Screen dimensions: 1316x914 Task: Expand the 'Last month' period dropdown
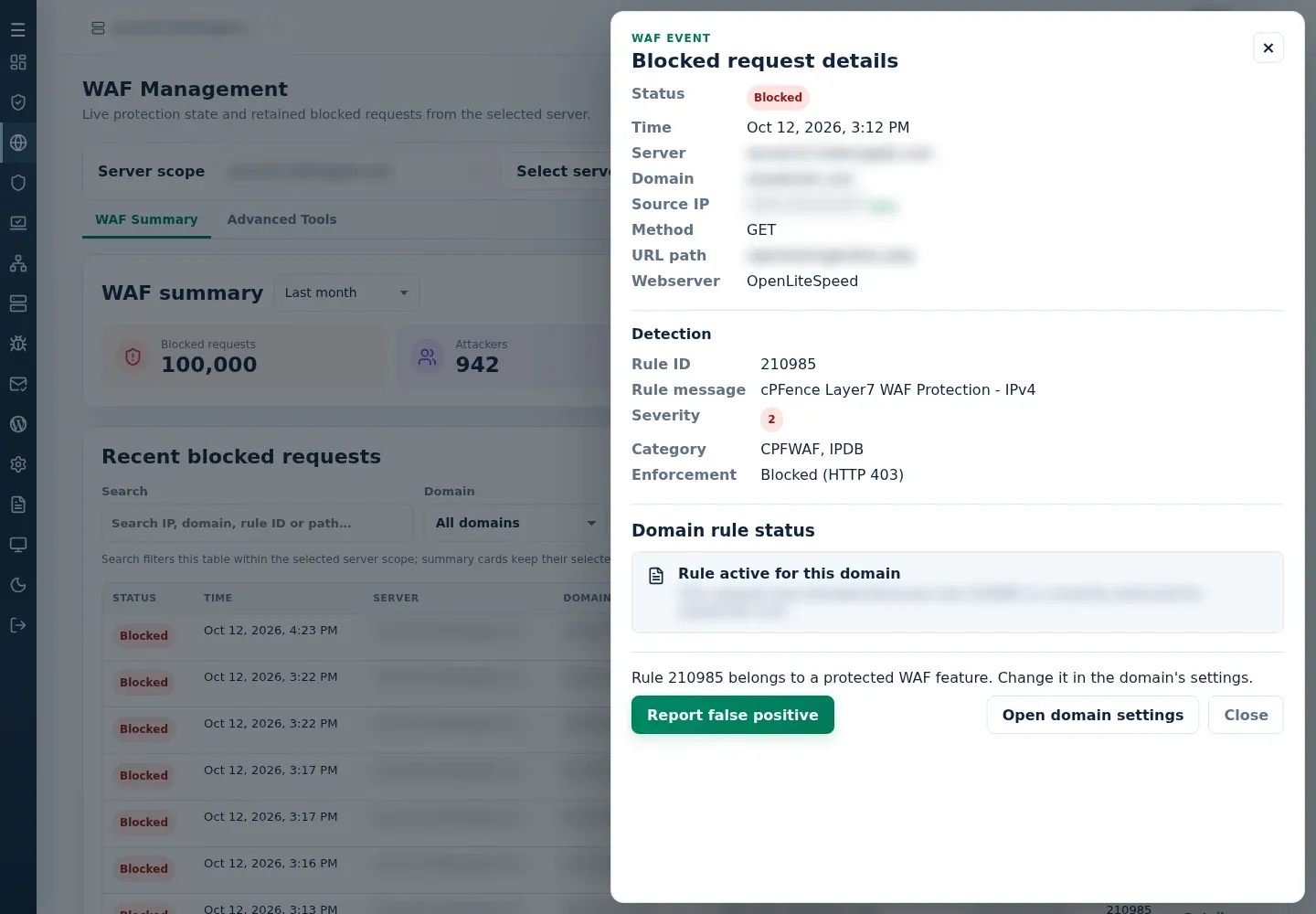[346, 292]
